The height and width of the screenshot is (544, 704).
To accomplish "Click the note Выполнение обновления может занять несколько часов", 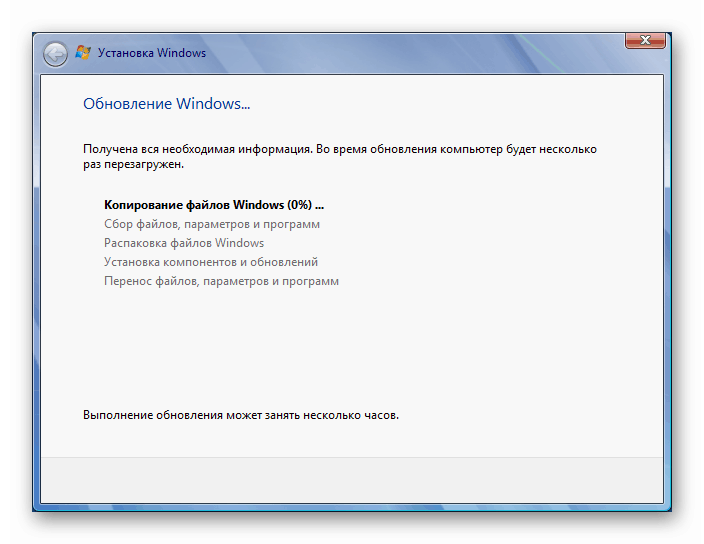I will 241,415.
